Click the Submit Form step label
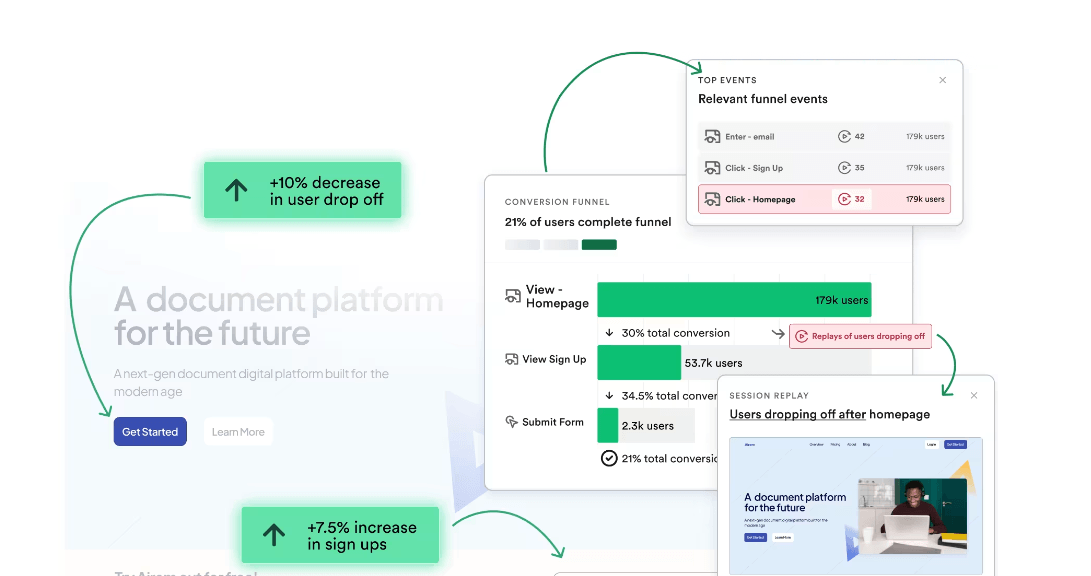The height and width of the screenshot is (576, 1091). pos(552,422)
